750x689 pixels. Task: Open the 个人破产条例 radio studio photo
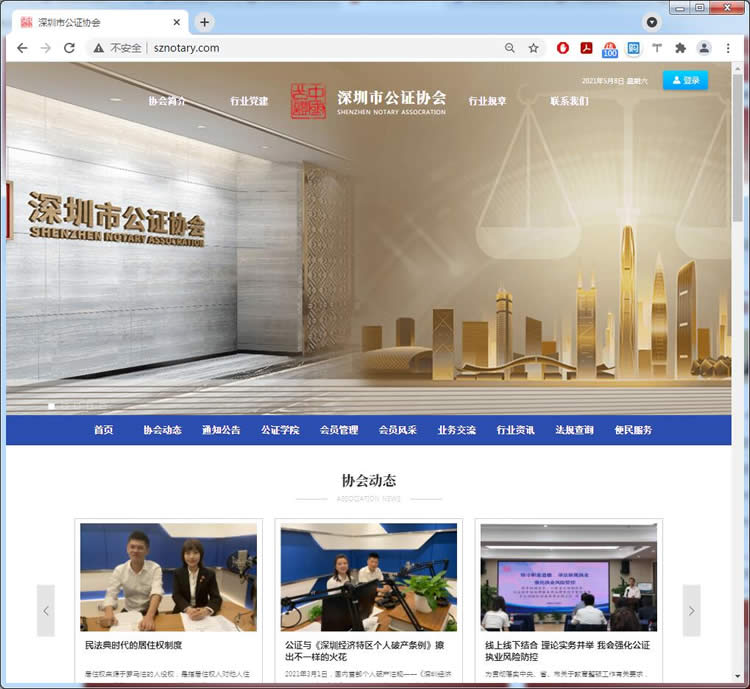[369, 577]
